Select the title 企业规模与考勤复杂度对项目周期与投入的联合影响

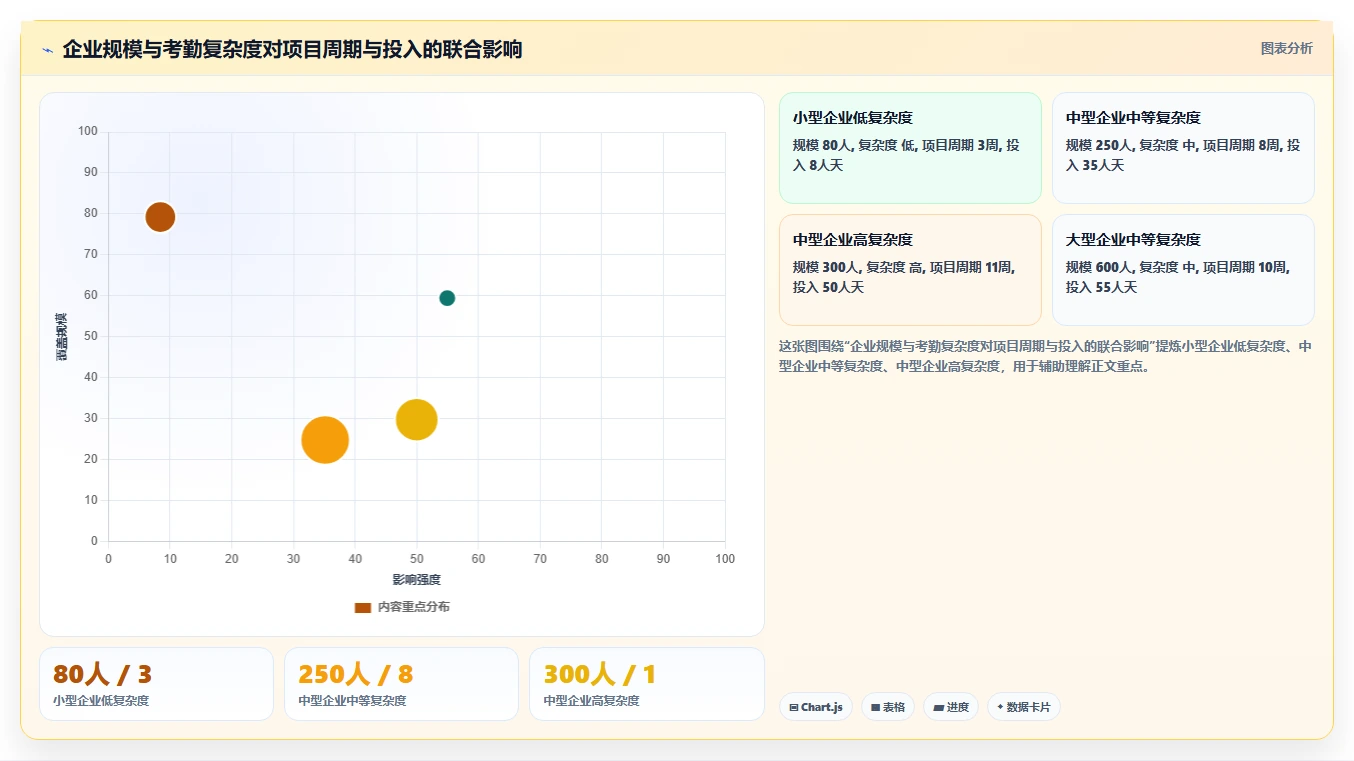pyautogui.click(x=292, y=49)
